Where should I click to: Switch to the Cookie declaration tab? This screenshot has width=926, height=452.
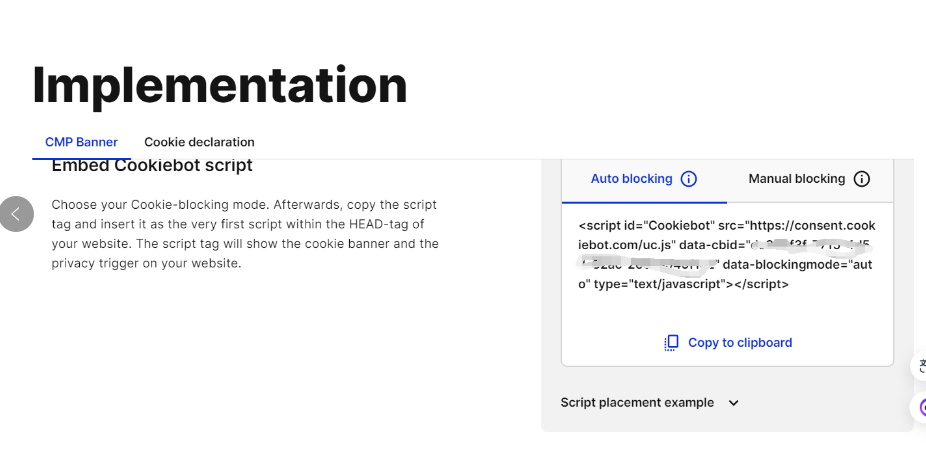tap(199, 142)
